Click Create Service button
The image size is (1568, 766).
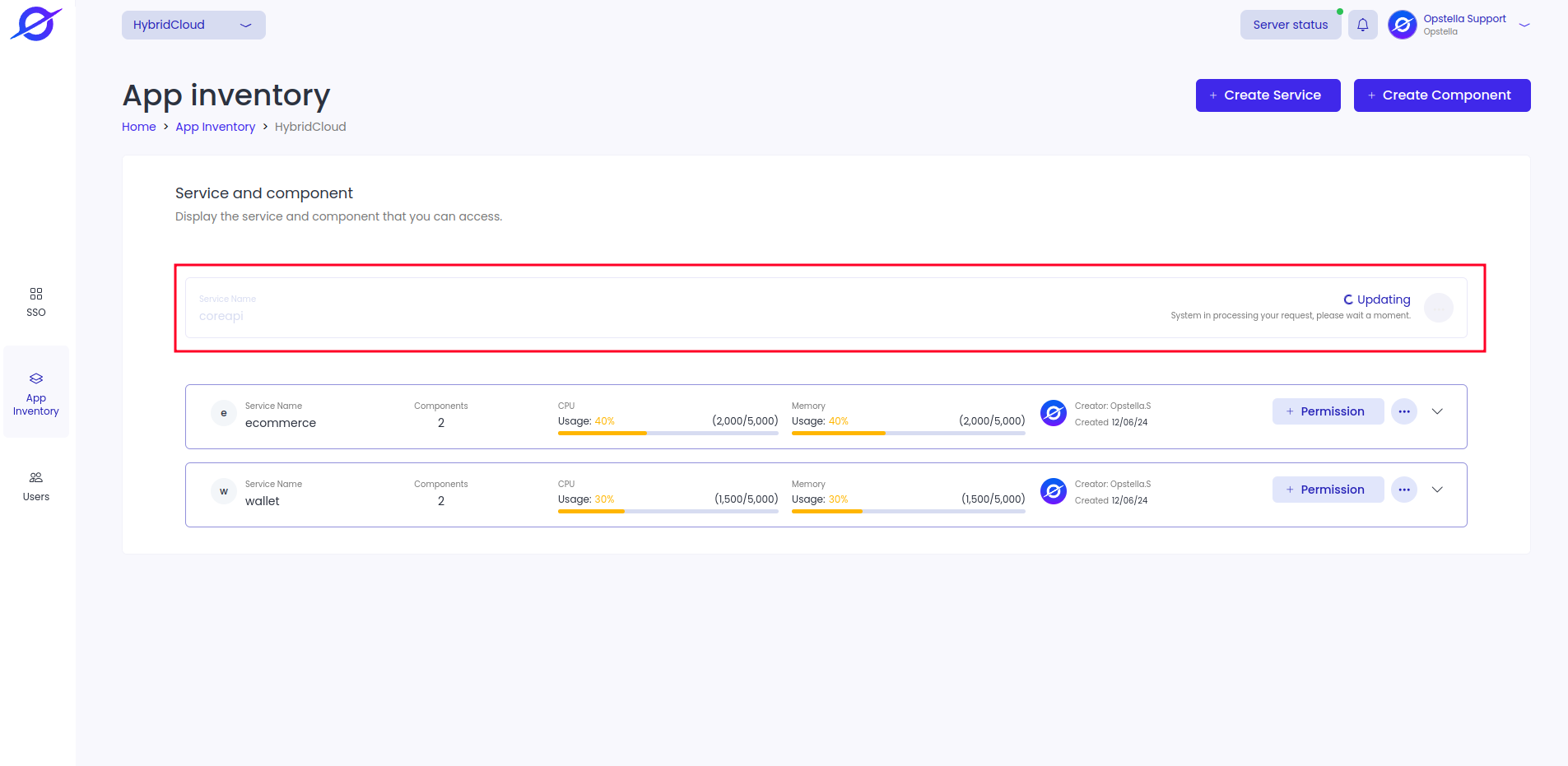point(1268,95)
